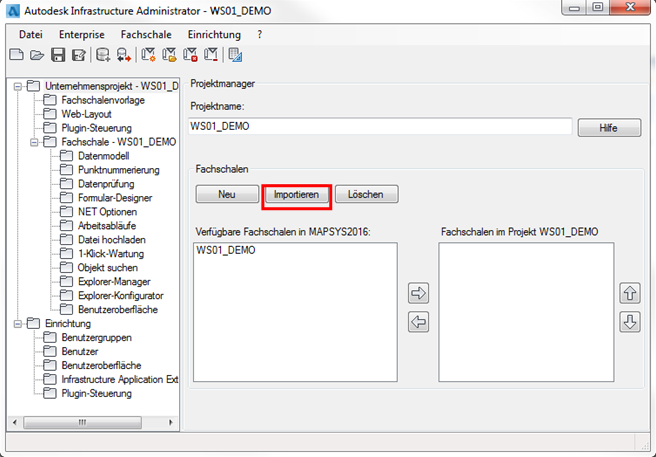Click the folder icon beside Benutzer
The width and height of the screenshot is (656, 457).
click(50, 351)
